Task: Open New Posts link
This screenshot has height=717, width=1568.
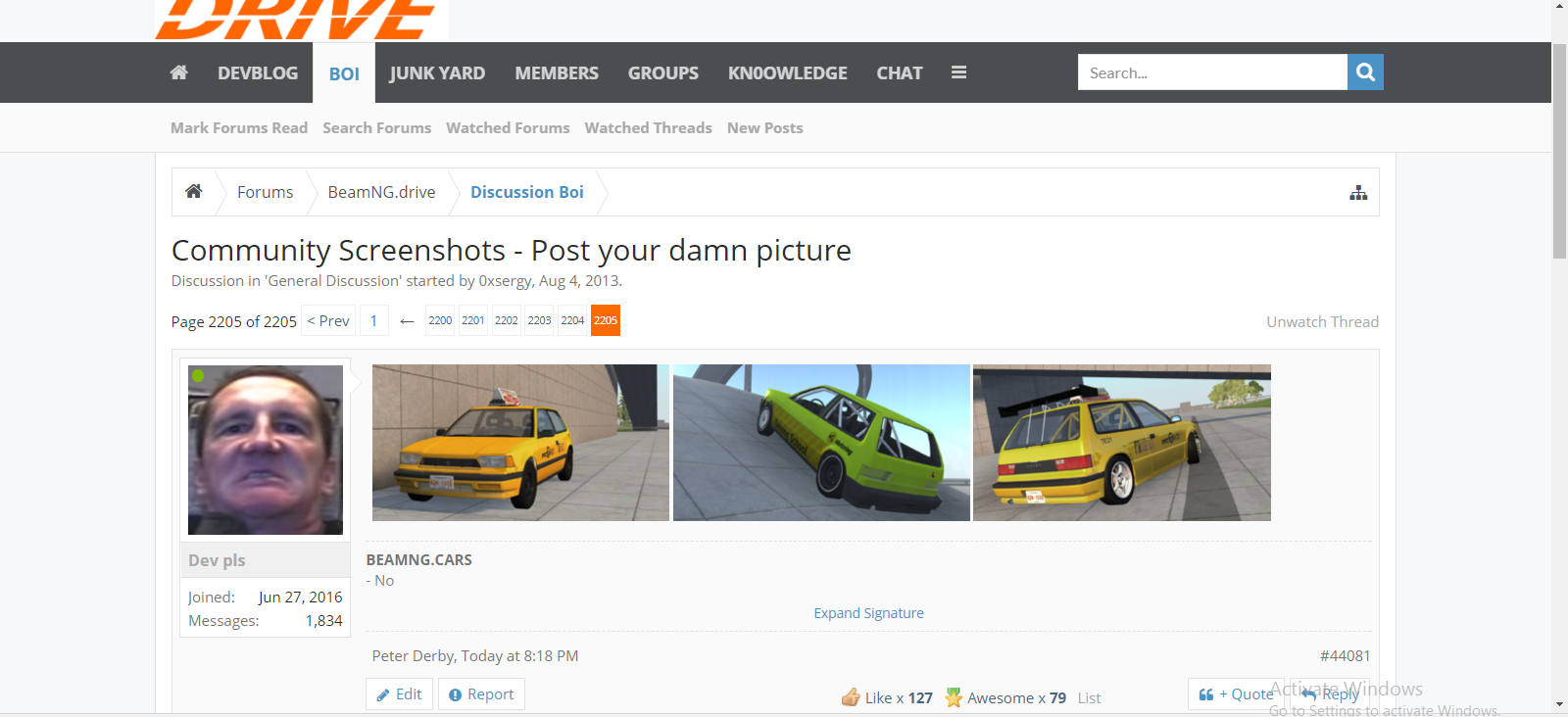Action: coord(765,128)
